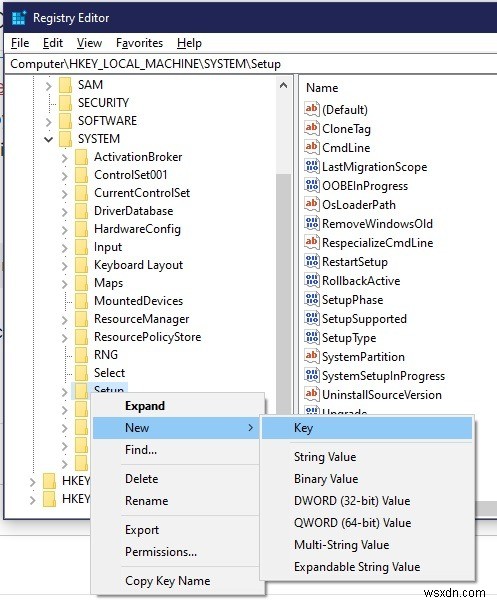Click Rename in the context menu
Screen dimensions: 497x603
coord(178,501)
